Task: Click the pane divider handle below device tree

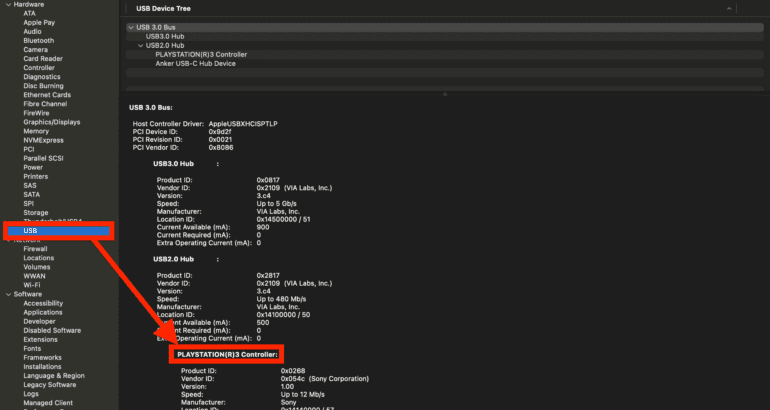Action: pos(445,93)
